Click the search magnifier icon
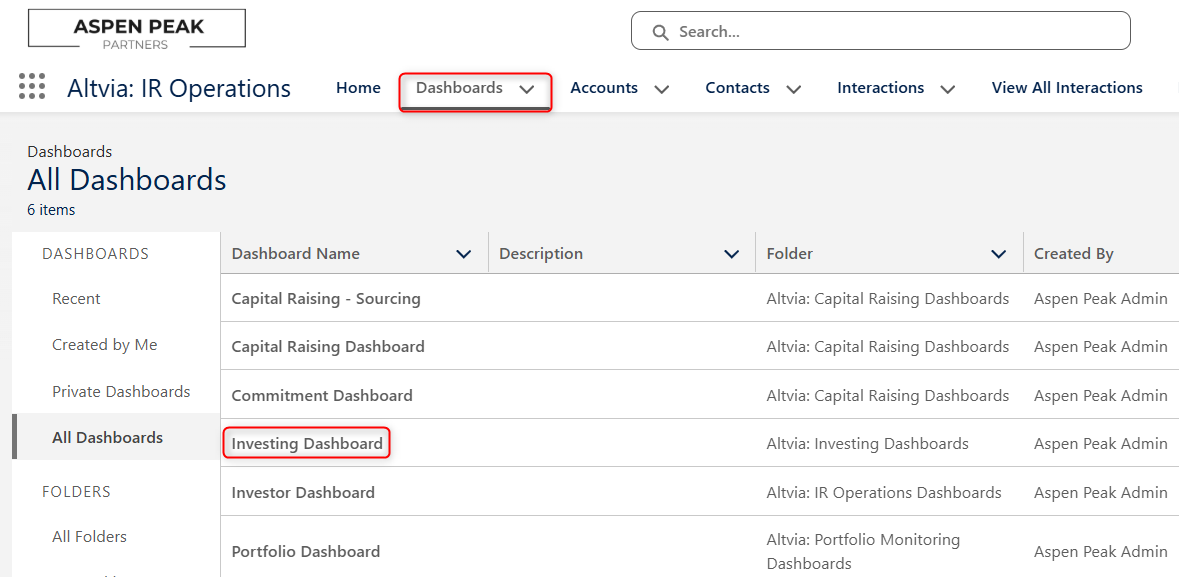 660,32
